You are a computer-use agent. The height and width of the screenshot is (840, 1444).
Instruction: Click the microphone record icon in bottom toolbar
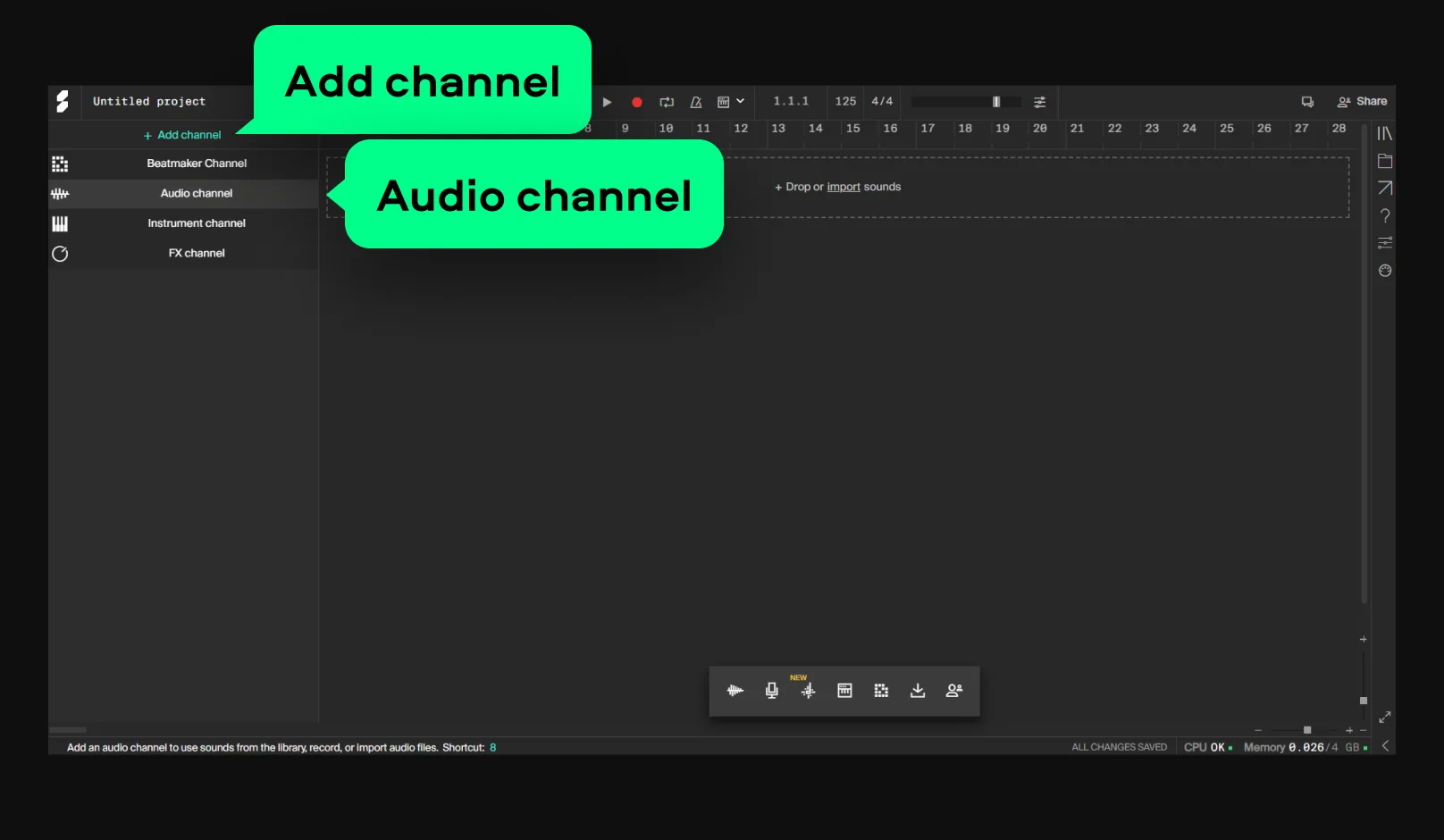(772, 691)
